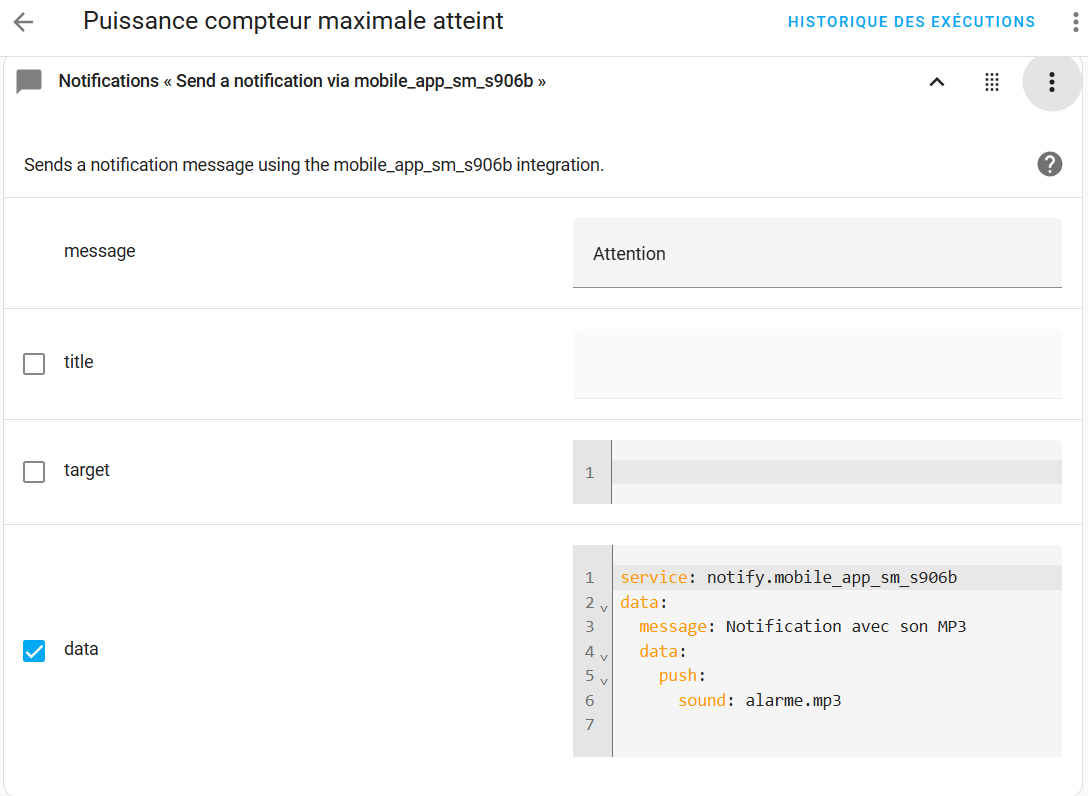Fold the data block at line 2
This screenshot has height=796, width=1088.
point(604,609)
